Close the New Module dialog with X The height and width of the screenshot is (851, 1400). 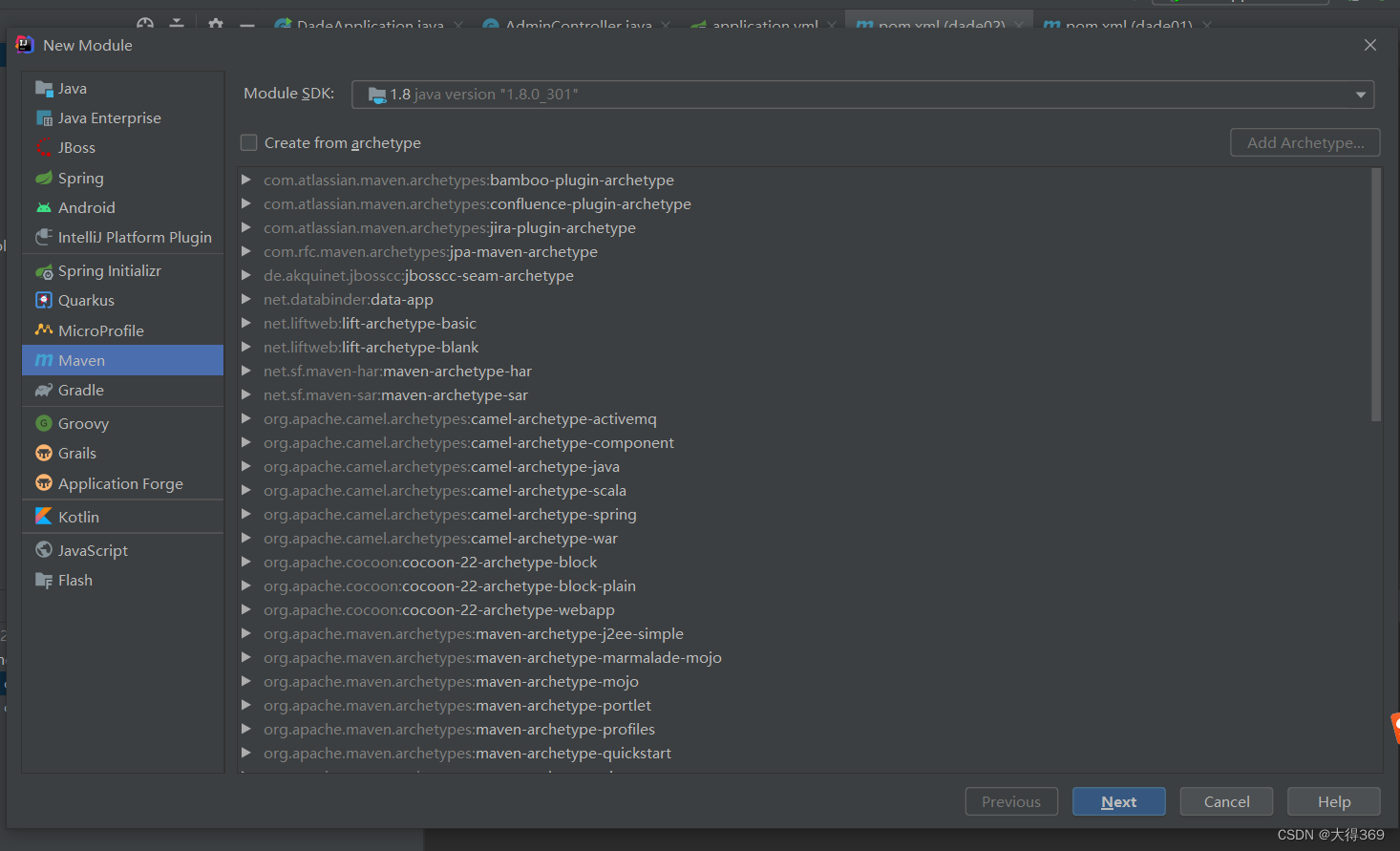[x=1370, y=45]
